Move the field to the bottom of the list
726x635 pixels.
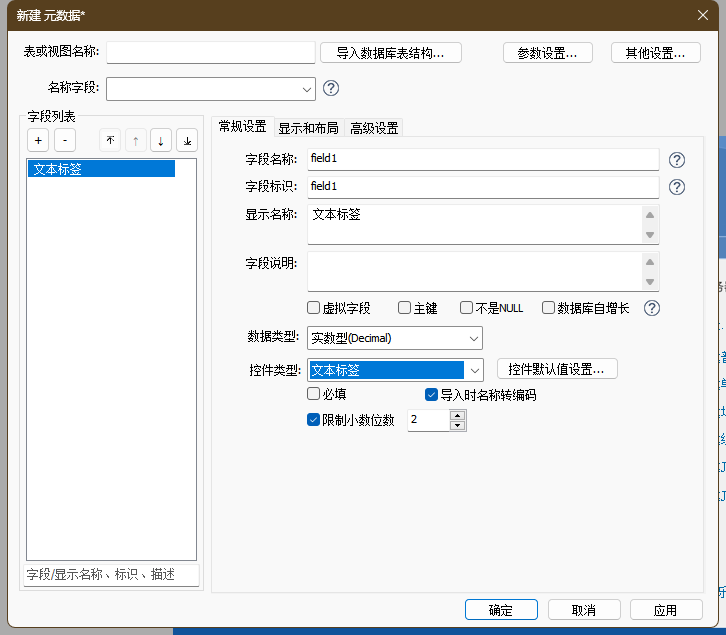(x=187, y=141)
